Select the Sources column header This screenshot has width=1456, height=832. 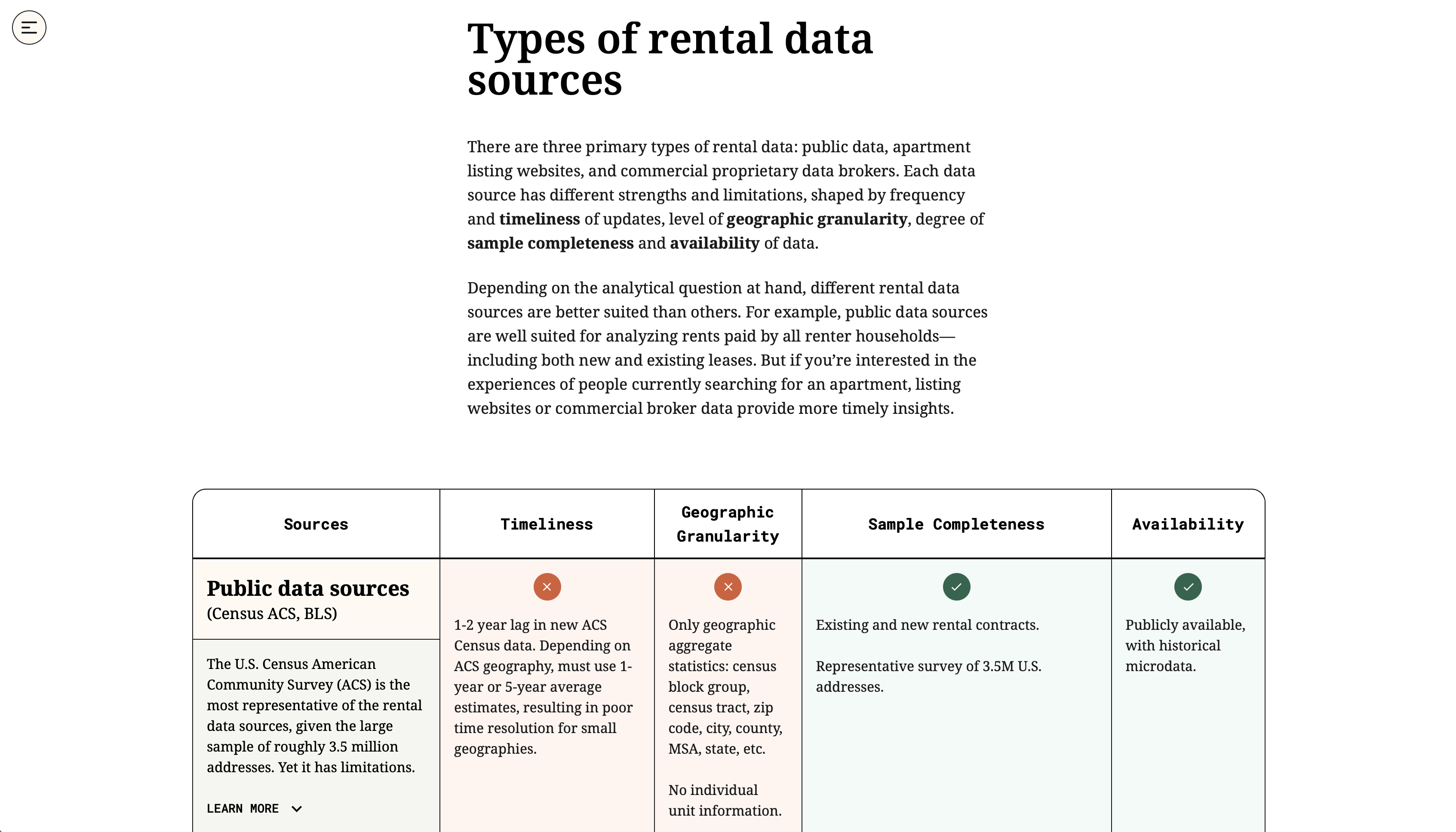tap(316, 524)
